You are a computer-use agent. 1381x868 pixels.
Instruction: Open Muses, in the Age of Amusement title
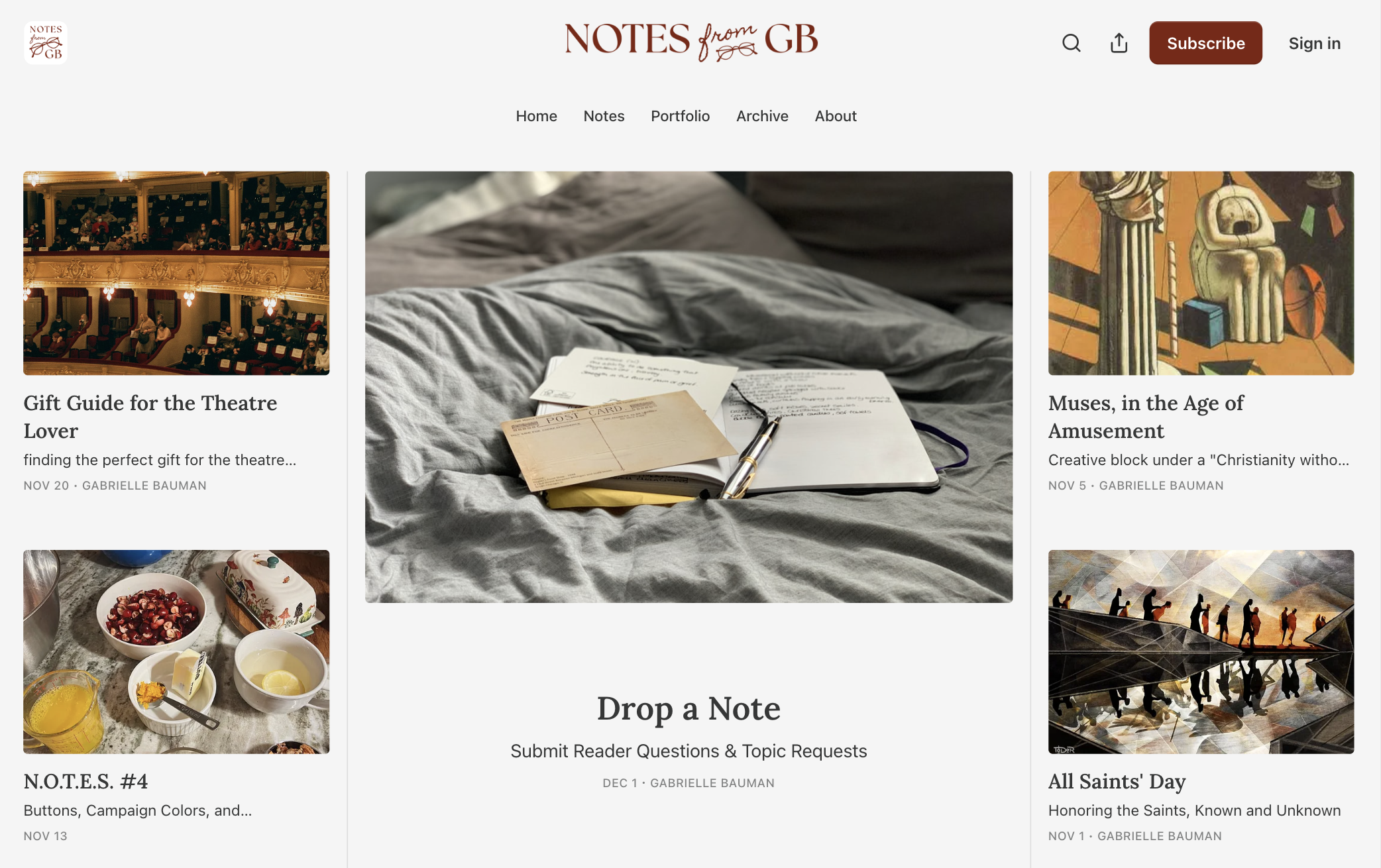(1146, 417)
